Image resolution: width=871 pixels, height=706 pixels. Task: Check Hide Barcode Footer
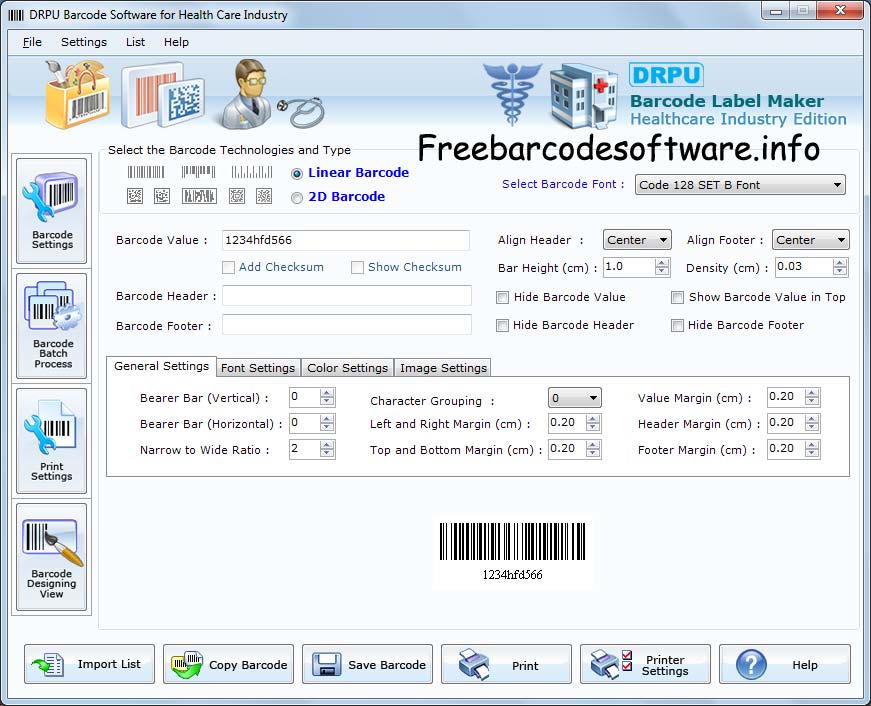[677, 326]
